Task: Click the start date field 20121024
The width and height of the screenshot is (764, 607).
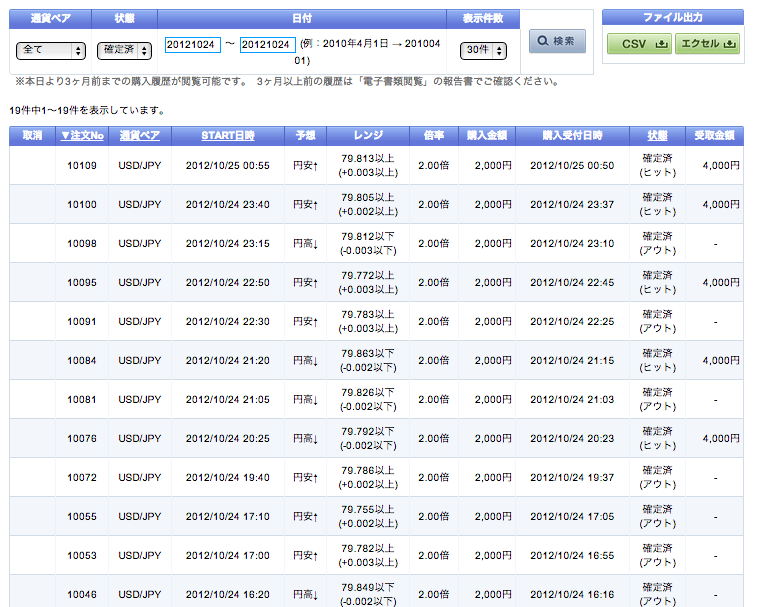Action: tap(192, 45)
